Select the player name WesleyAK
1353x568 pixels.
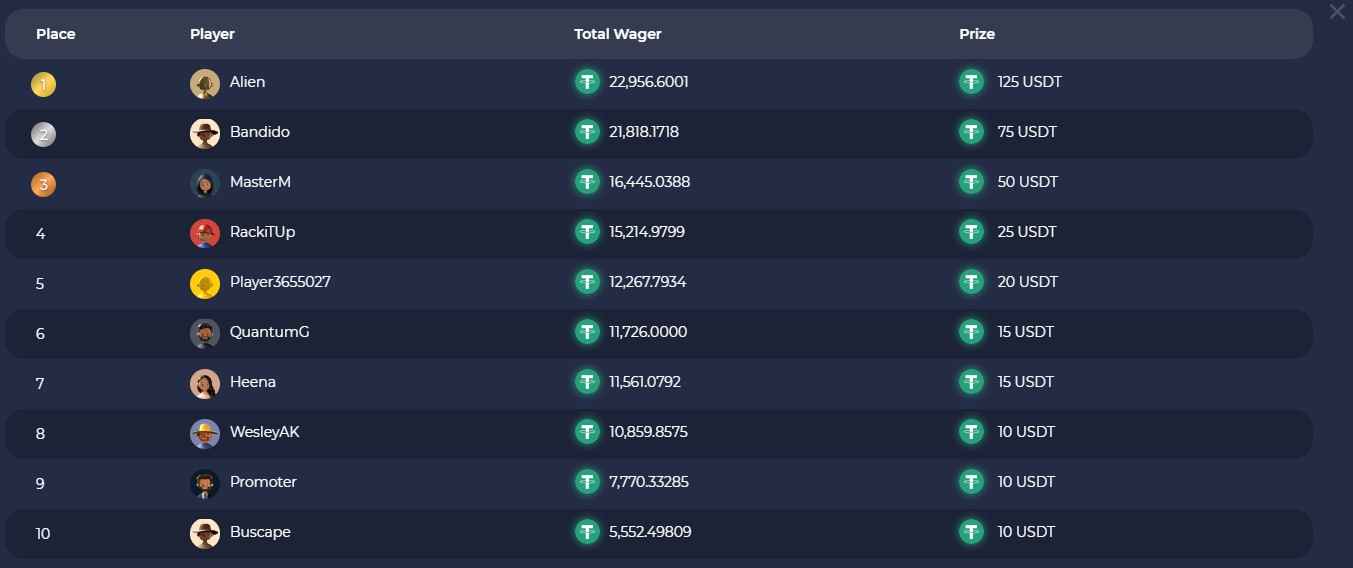tap(265, 432)
